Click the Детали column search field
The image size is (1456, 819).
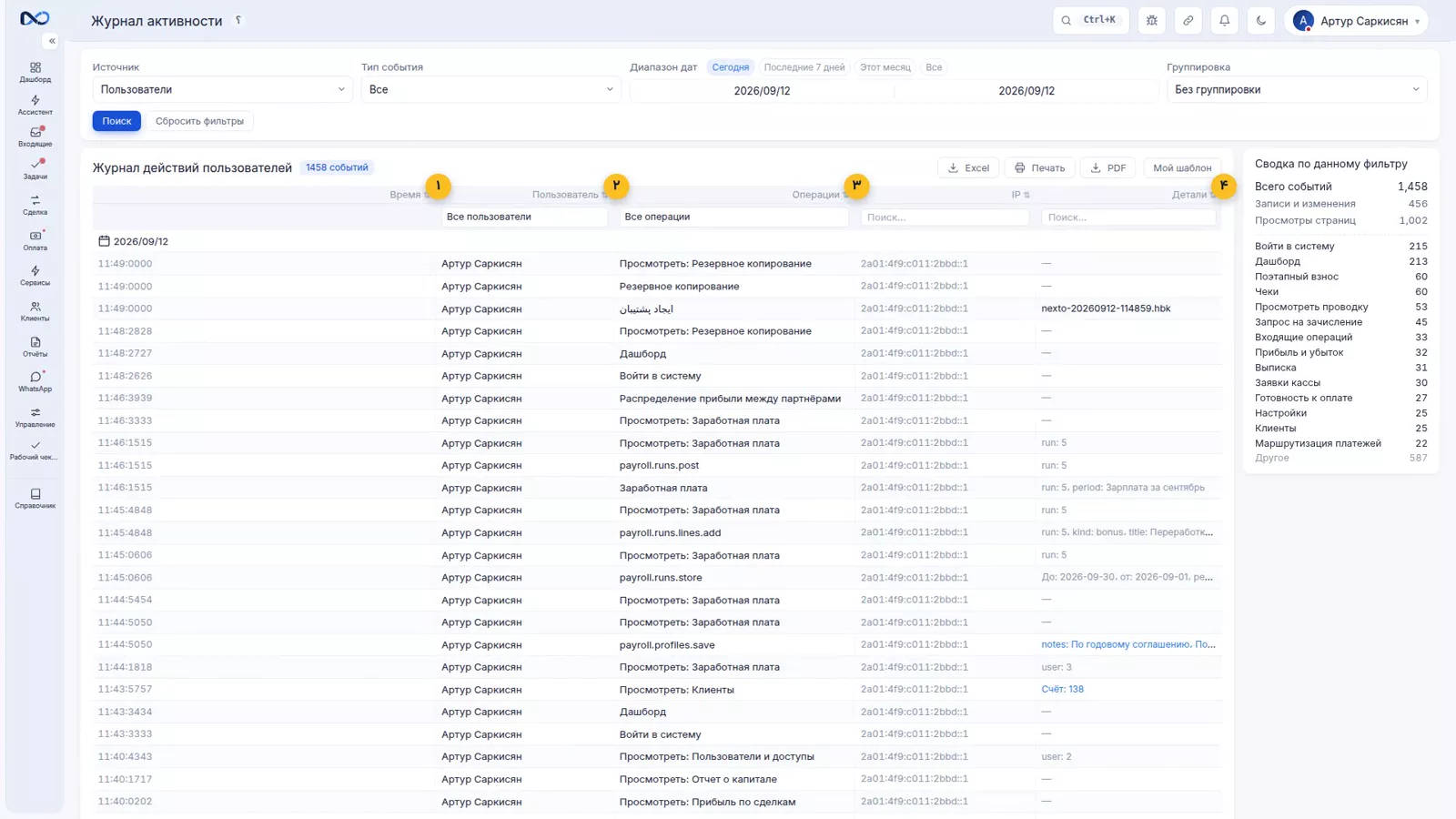1128,217
